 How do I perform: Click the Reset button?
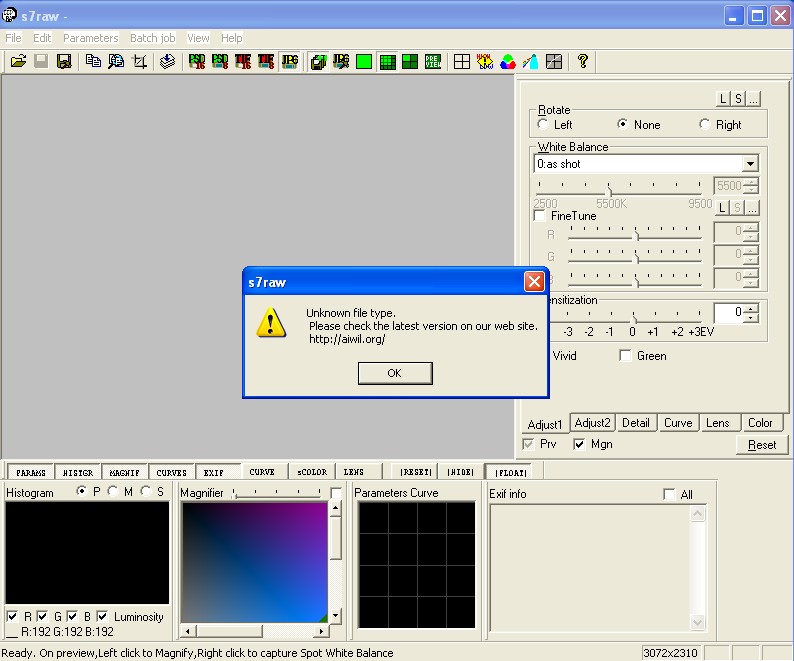tap(761, 445)
